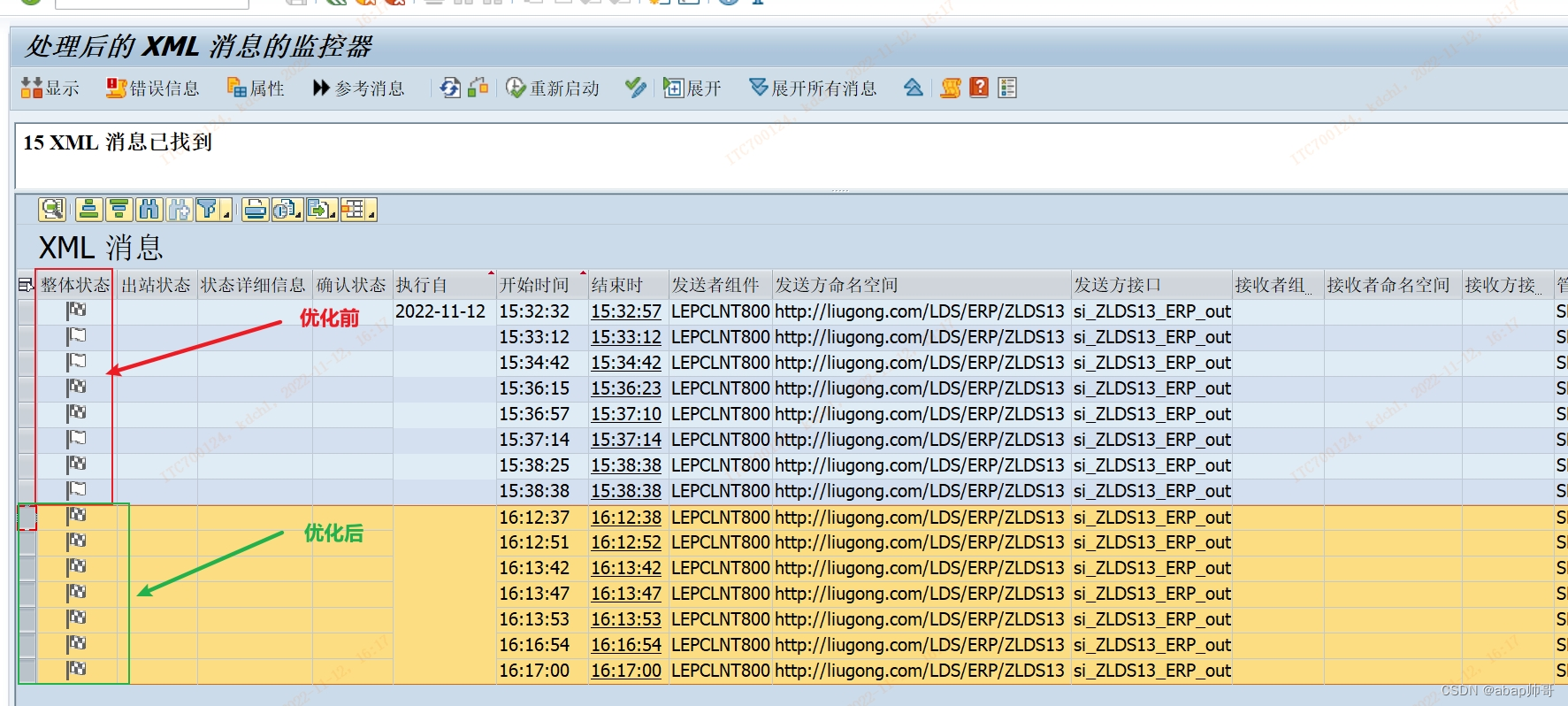This screenshot has height=706, width=1568.
Task: Refresh the XML message list
Action: (x=450, y=88)
